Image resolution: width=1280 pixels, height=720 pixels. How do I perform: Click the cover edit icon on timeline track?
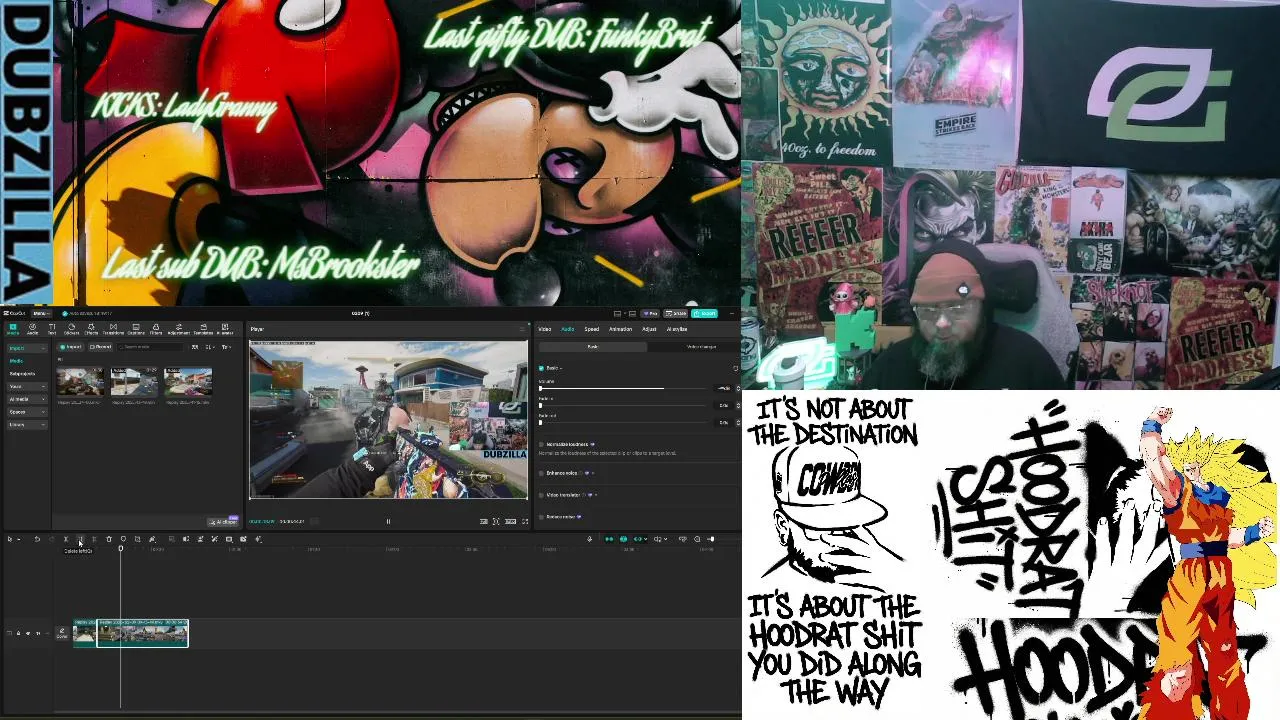pos(62,633)
